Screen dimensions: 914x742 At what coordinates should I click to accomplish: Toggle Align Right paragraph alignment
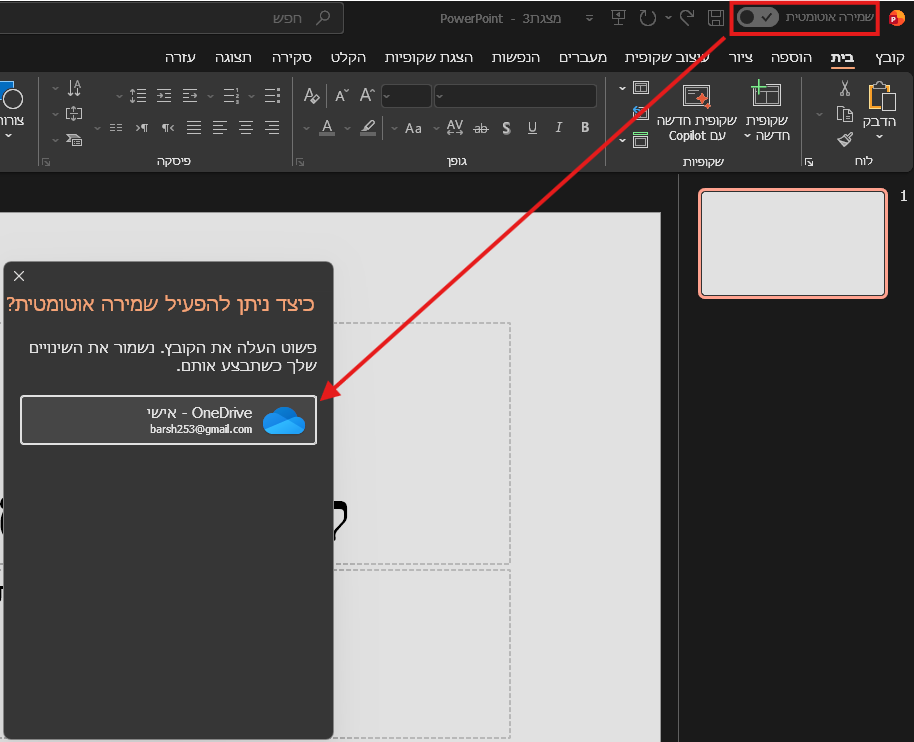coord(272,128)
